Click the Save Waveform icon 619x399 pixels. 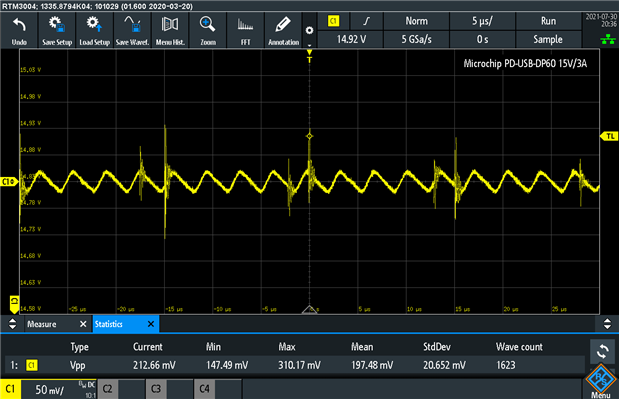[132, 30]
